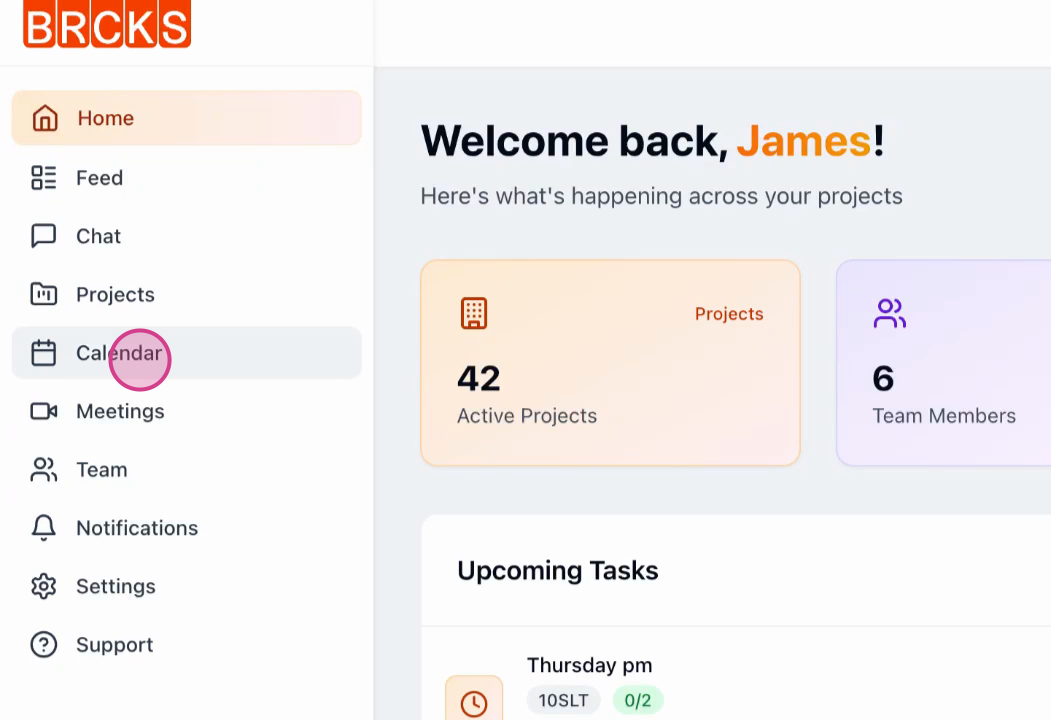Click the orange Projects label link

729,314
